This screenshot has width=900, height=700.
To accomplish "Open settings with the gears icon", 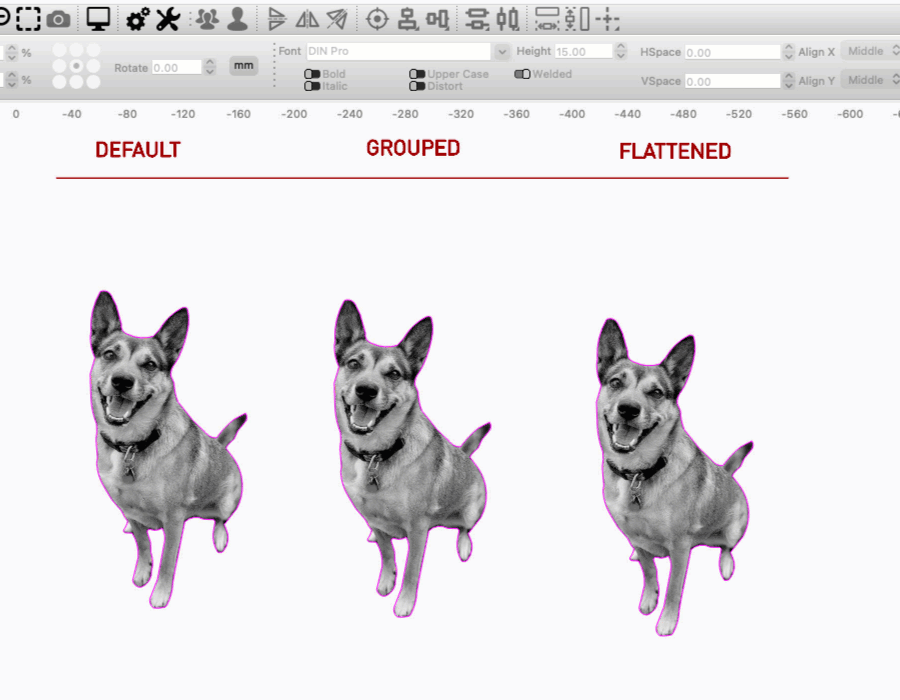I will 137,18.
